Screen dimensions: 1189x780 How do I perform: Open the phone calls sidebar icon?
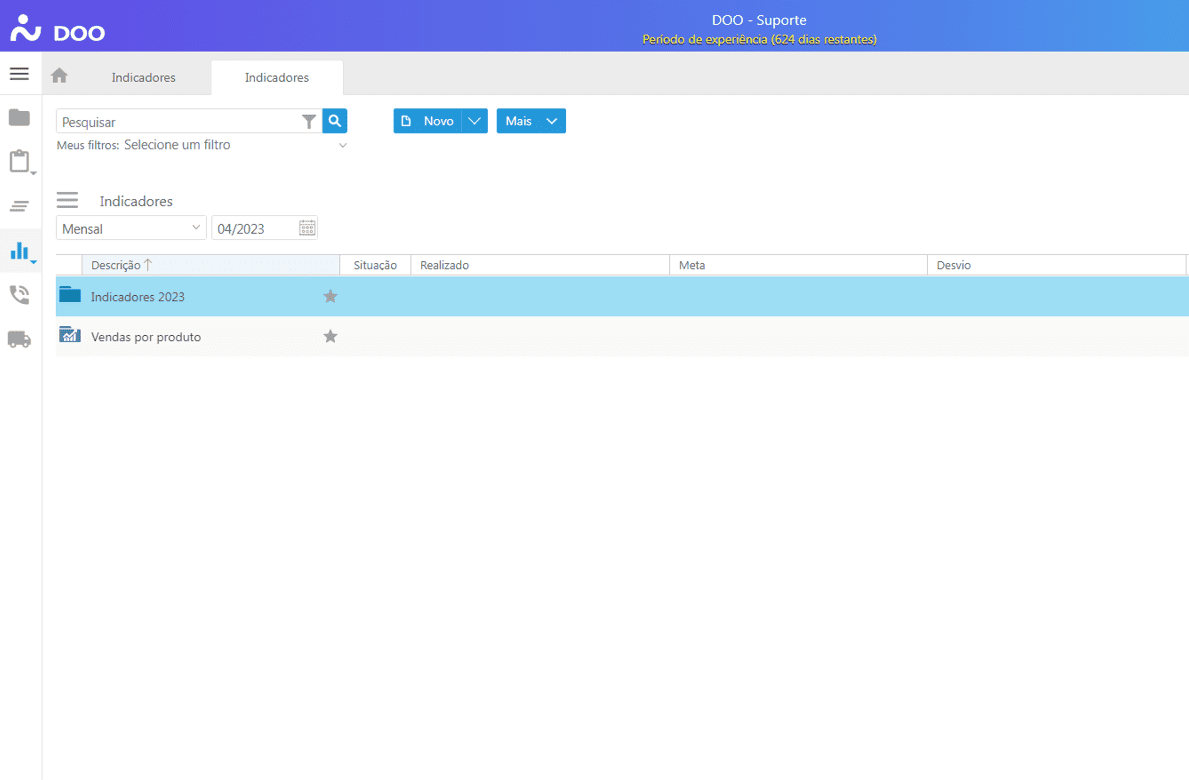point(19,295)
